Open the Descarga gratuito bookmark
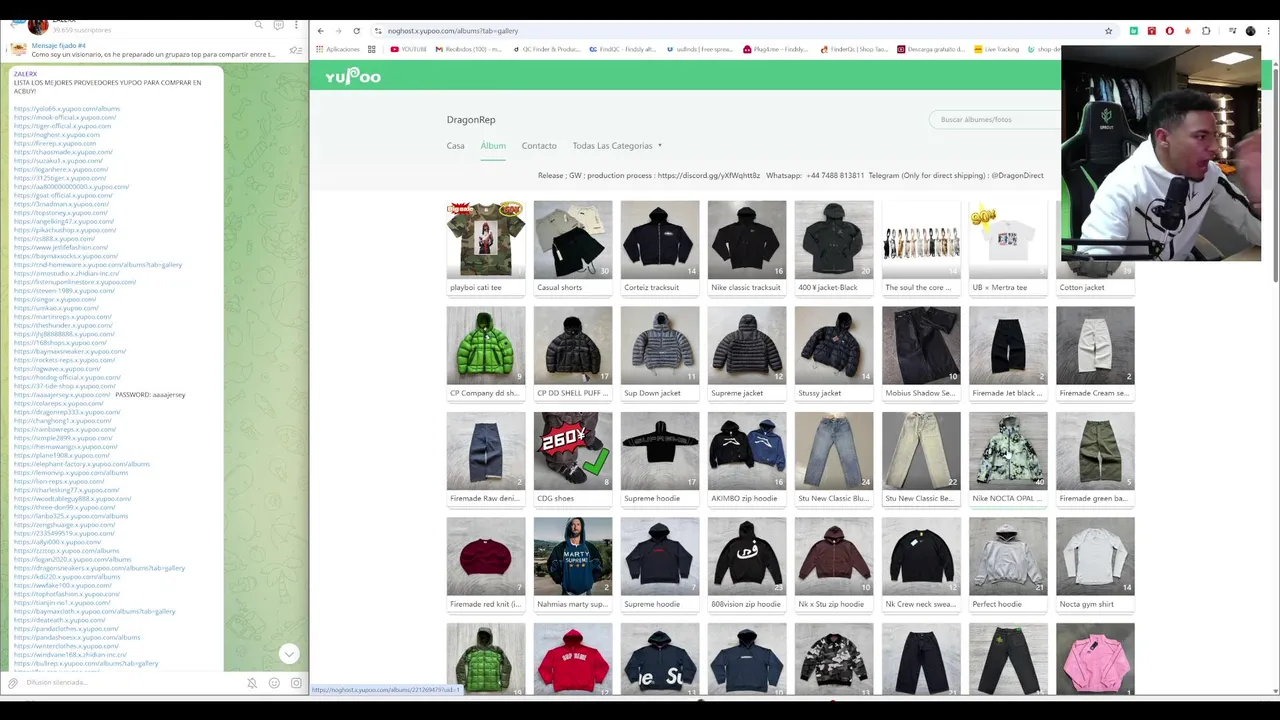This screenshot has width=1280, height=720. [x=931, y=49]
